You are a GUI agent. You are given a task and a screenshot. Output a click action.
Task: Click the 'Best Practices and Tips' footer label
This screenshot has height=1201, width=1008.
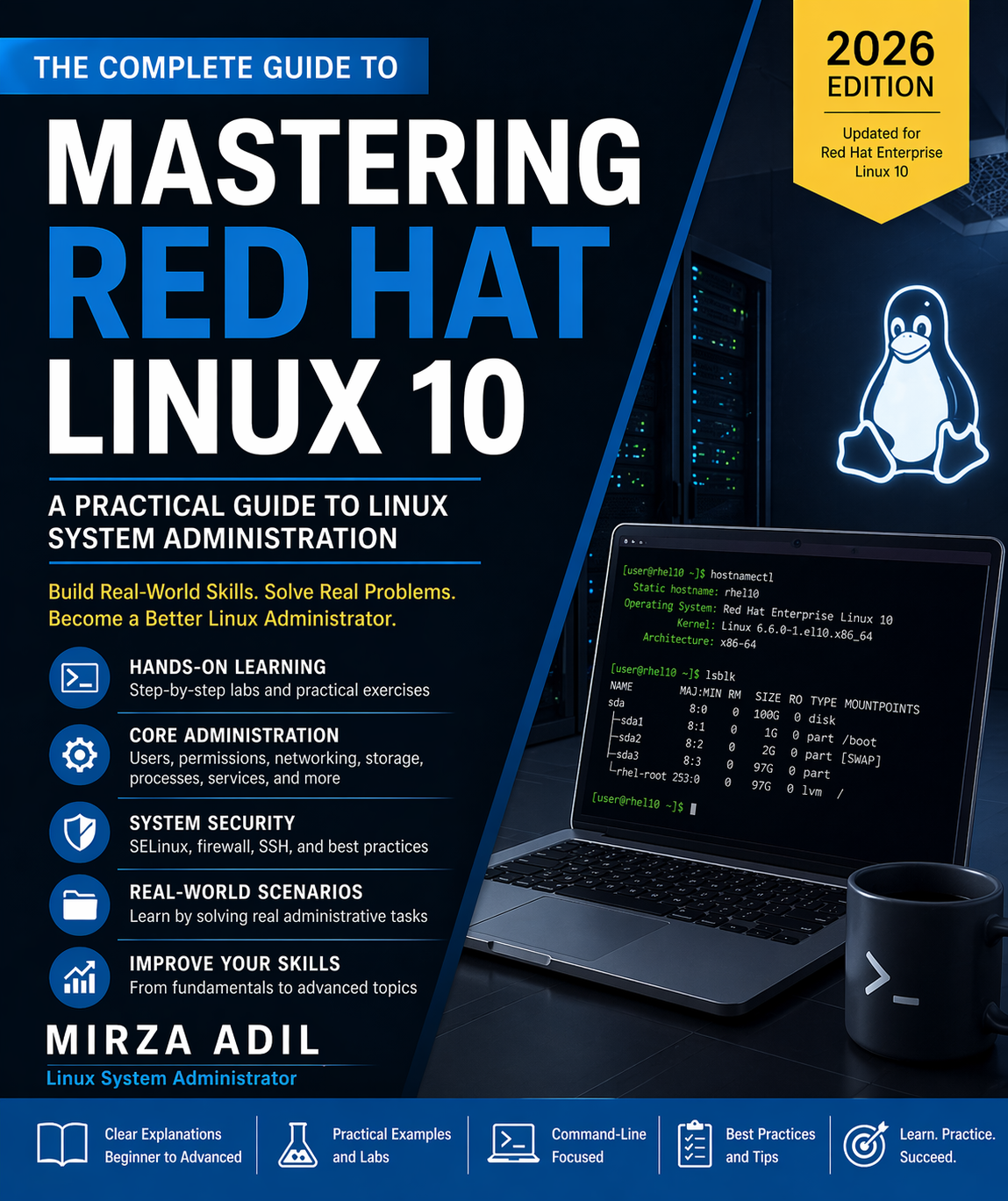coord(770,1145)
